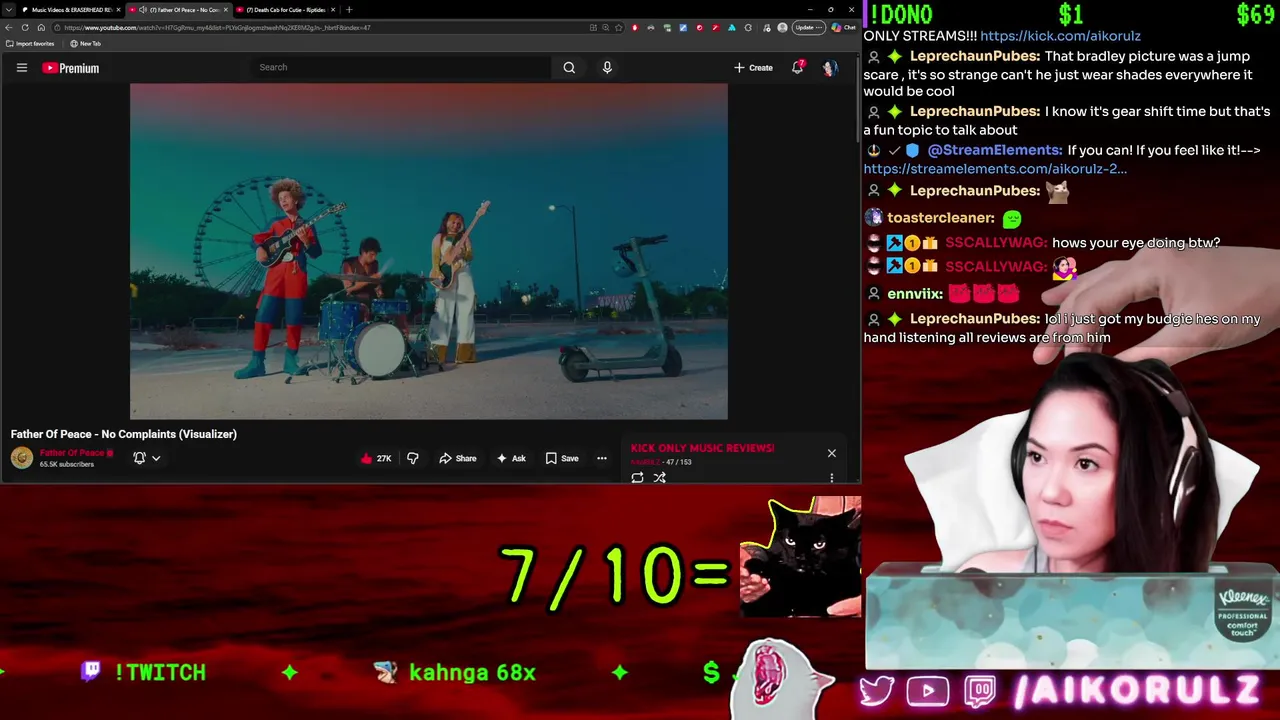
Task: Toggle playlist loop icon
Action: (x=637, y=478)
